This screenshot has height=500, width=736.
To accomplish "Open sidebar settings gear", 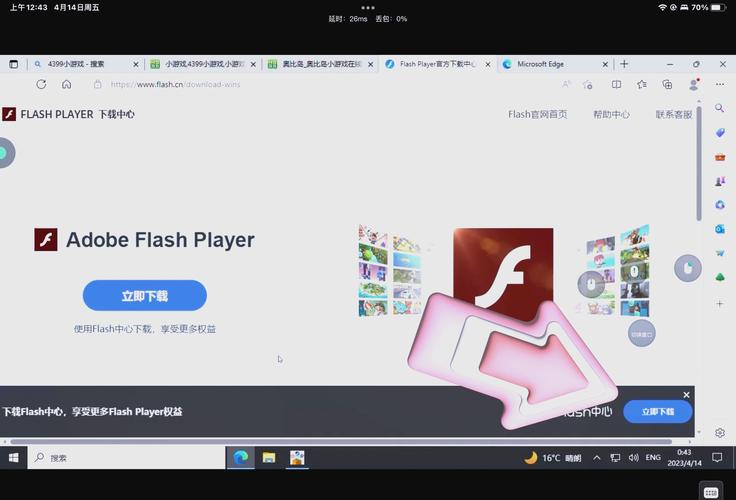I will click(720, 432).
